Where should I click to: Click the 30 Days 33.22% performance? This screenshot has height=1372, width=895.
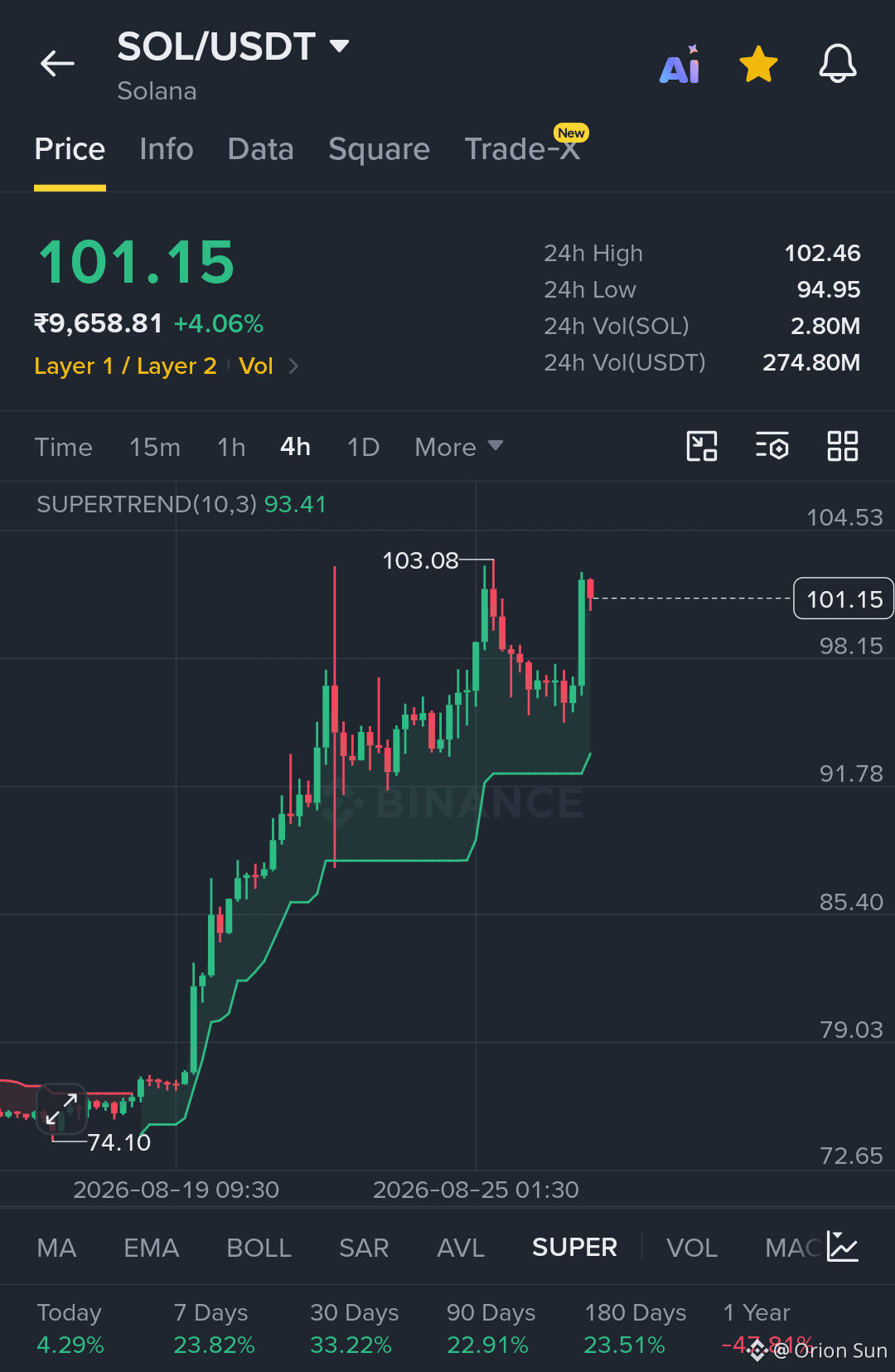pyautogui.click(x=354, y=1328)
